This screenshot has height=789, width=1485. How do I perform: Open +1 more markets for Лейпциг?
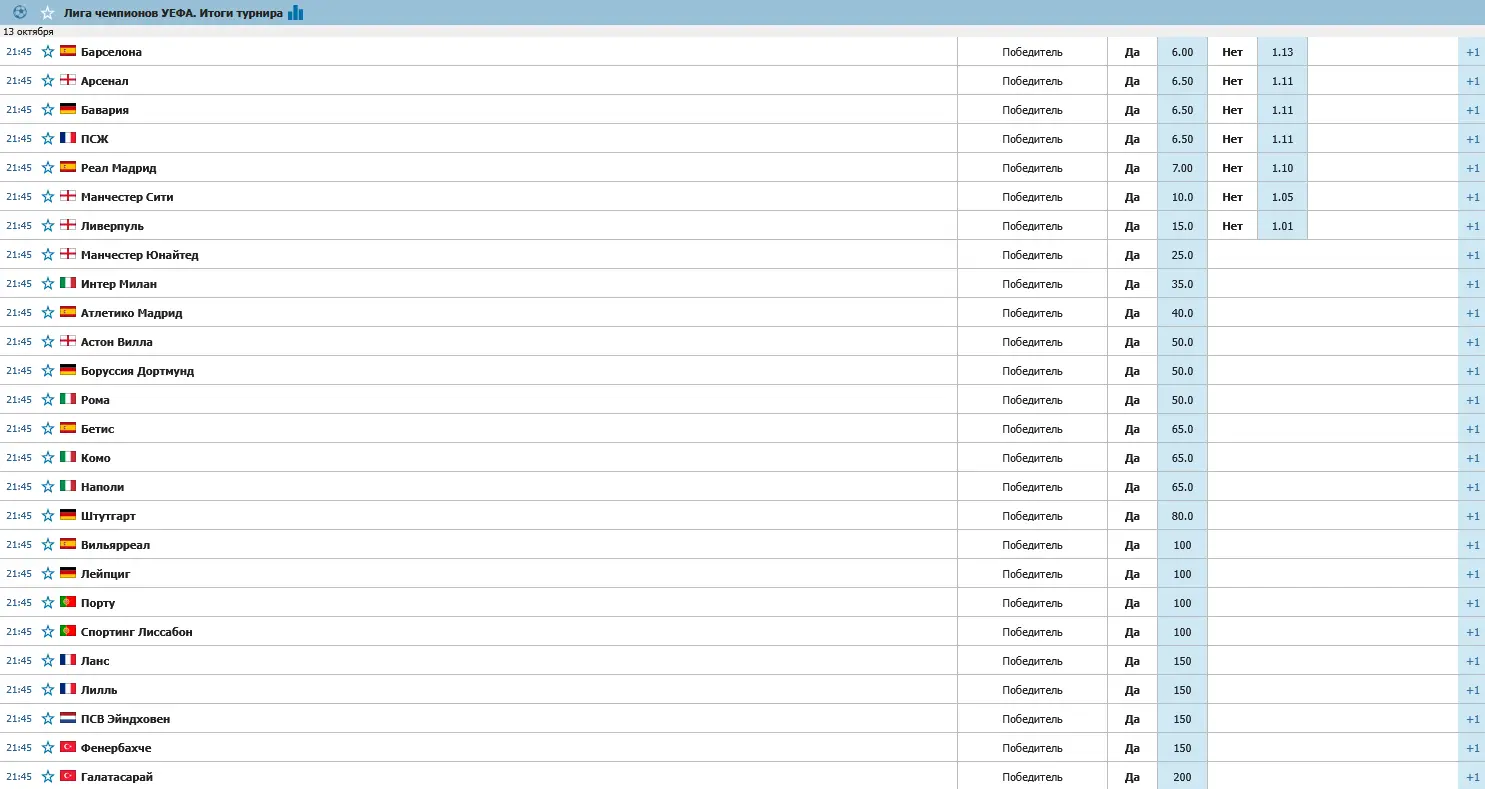pyautogui.click(x=1472, y=574)
